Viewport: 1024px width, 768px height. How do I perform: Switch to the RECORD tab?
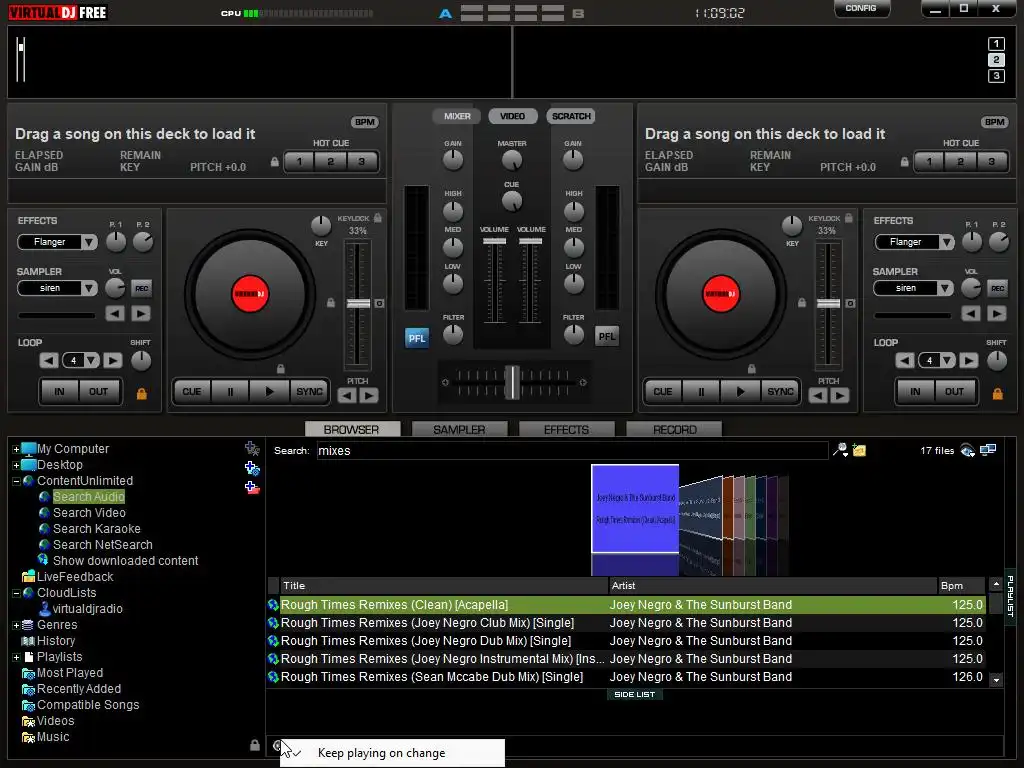(x=674, y=429)
